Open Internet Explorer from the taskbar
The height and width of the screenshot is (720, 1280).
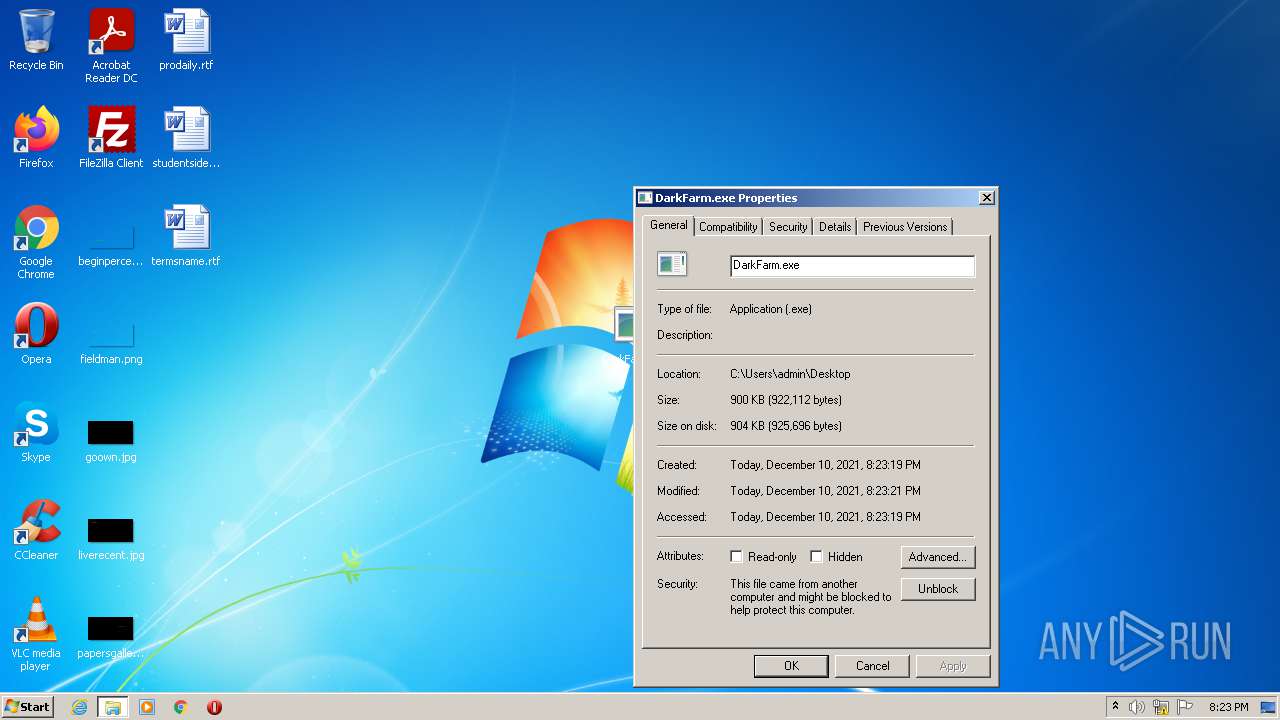point(79,707)
